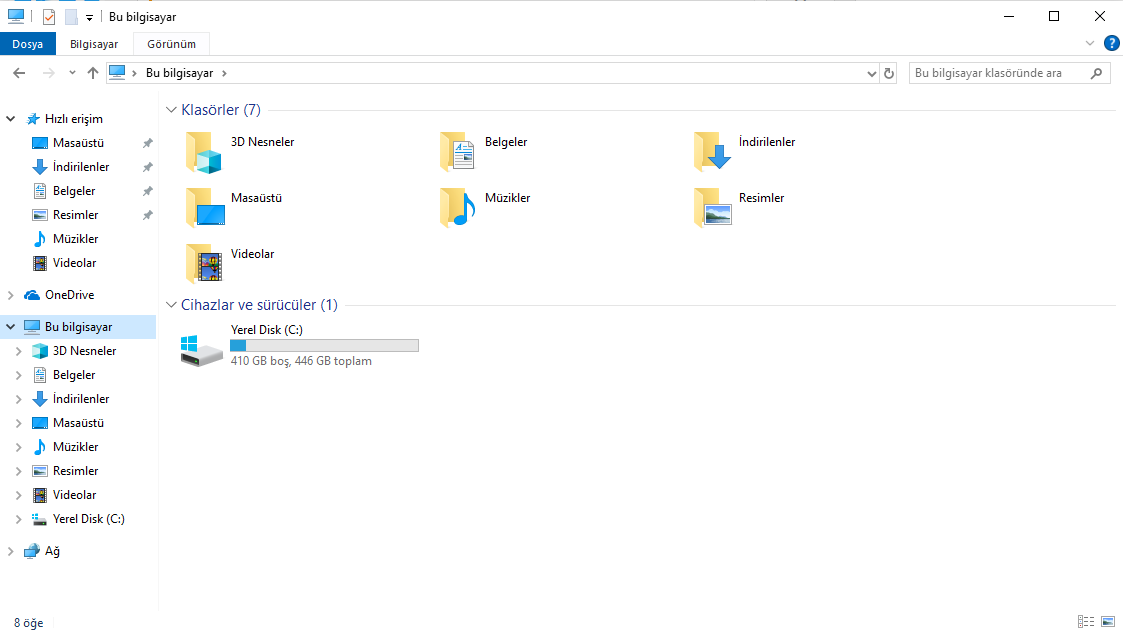The image size is (1123, 633).
Task: Select Videolar under Bu bilgisayar tree
Action: (x=74, y=495)
